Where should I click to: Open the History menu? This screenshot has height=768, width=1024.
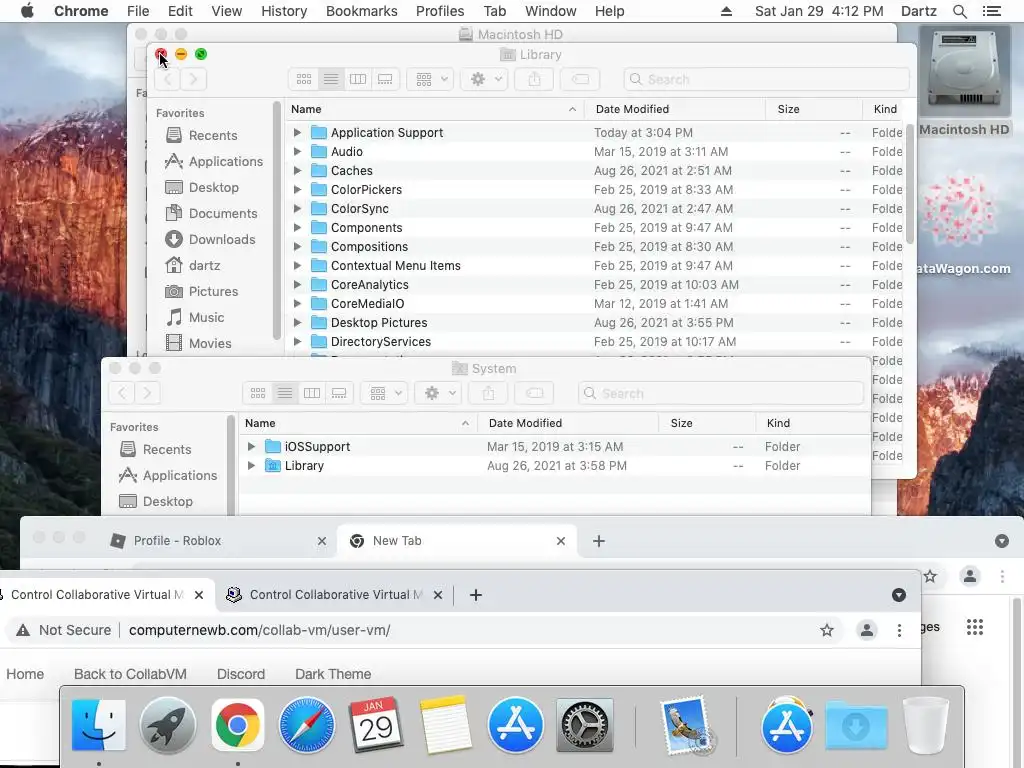(x=284, y=11)
